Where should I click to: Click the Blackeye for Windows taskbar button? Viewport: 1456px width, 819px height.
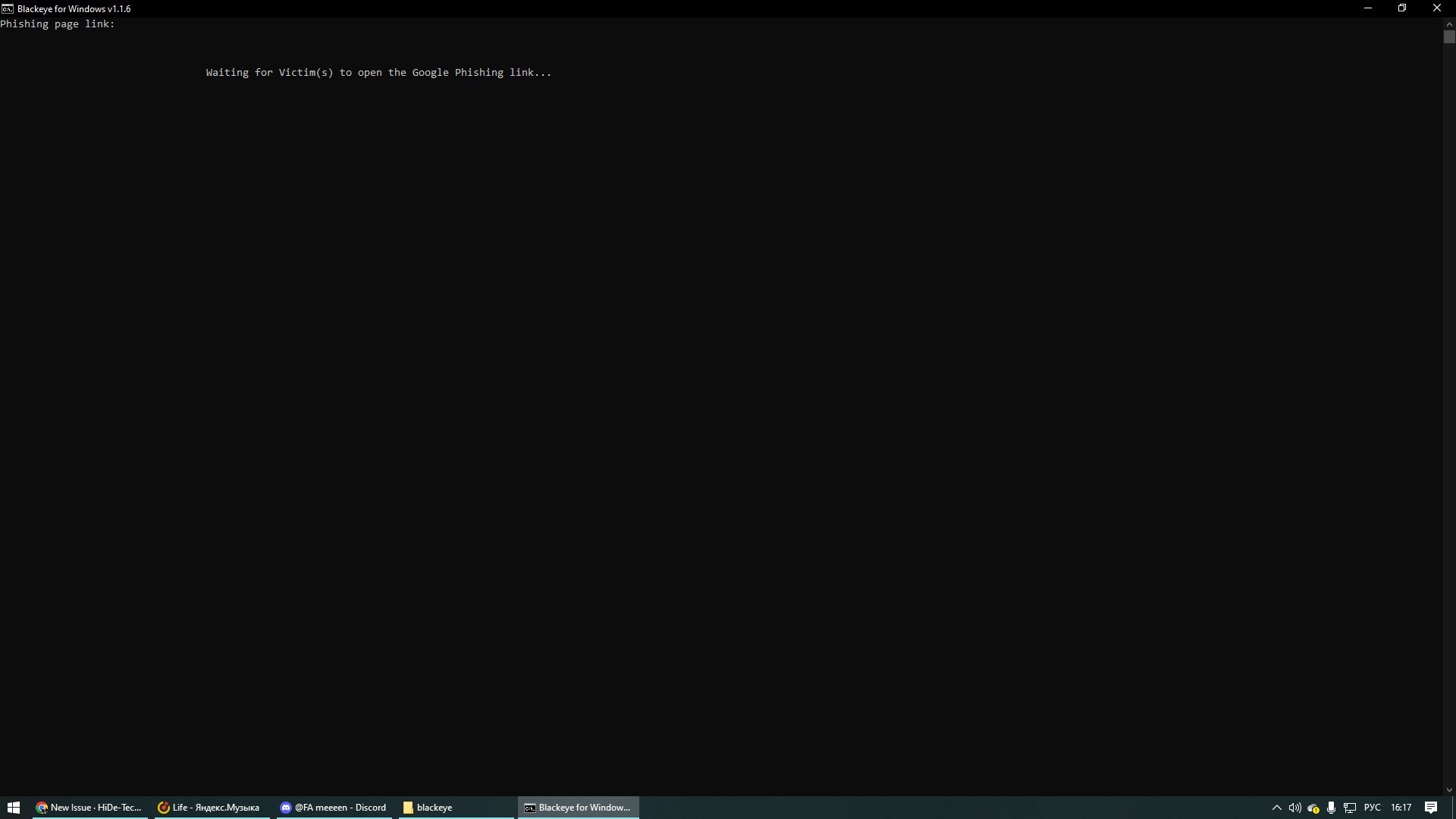coord(578,808)
